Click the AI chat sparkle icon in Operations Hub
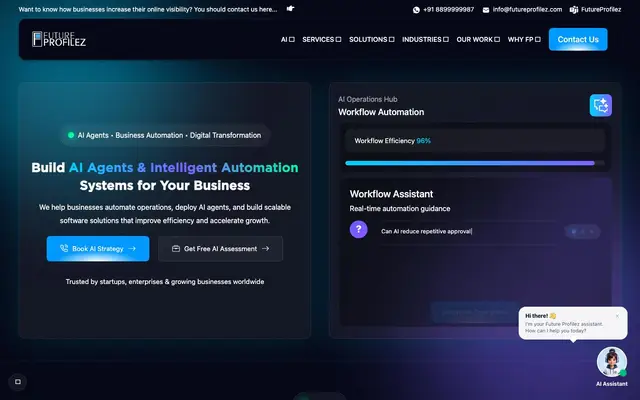This screenshot has width=640, height=400. [600, 105]
